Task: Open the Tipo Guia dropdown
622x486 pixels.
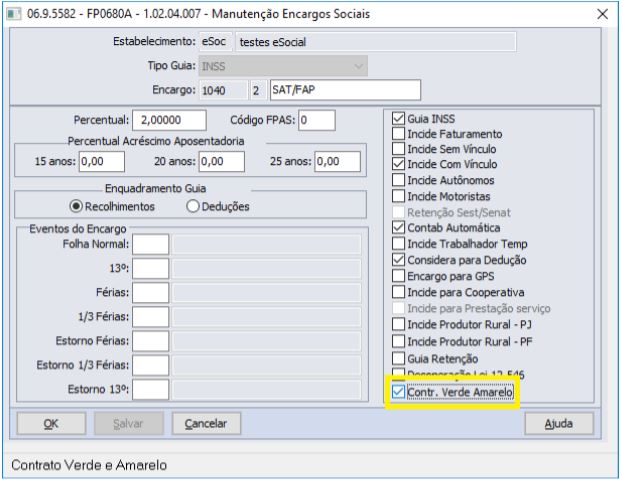Action: pyautogui.click(x=283, y=66)
